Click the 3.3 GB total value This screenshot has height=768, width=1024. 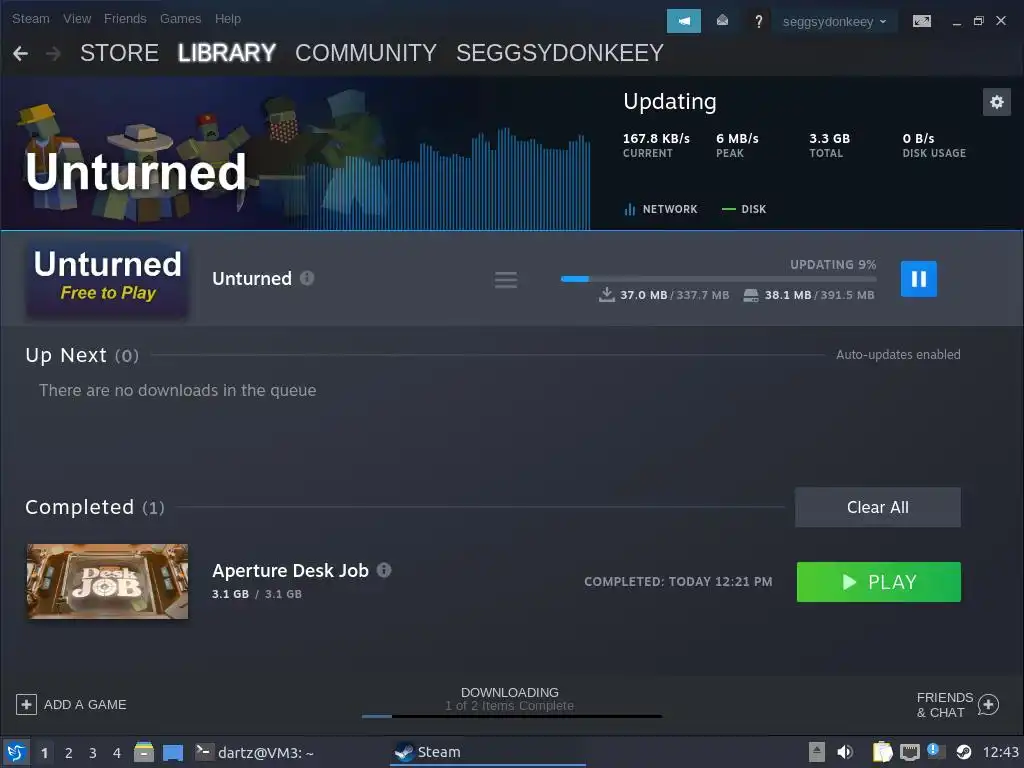829,138
